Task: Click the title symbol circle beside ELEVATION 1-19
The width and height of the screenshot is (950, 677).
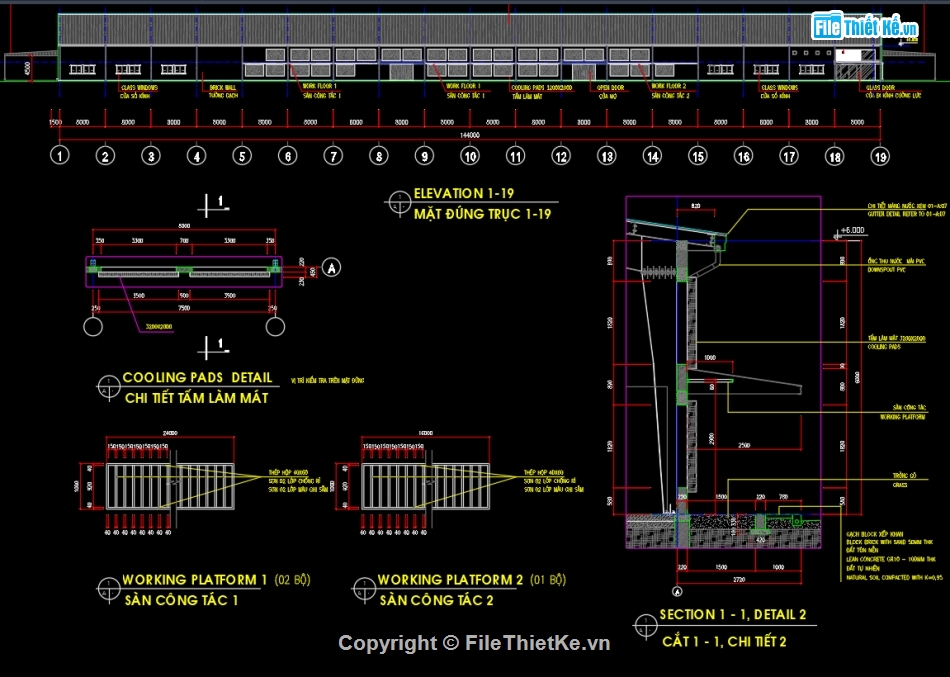Action: pyautogui.click(x=399, y=203)
